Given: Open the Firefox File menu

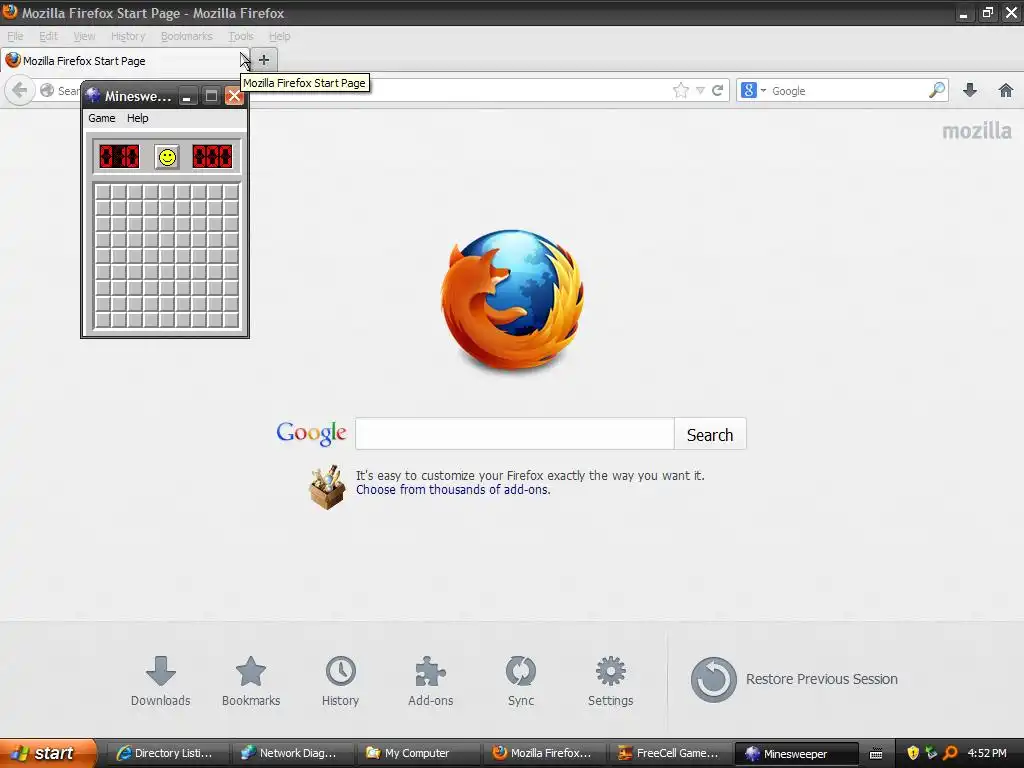Looking at the screenshot, I should coord(15,36).
